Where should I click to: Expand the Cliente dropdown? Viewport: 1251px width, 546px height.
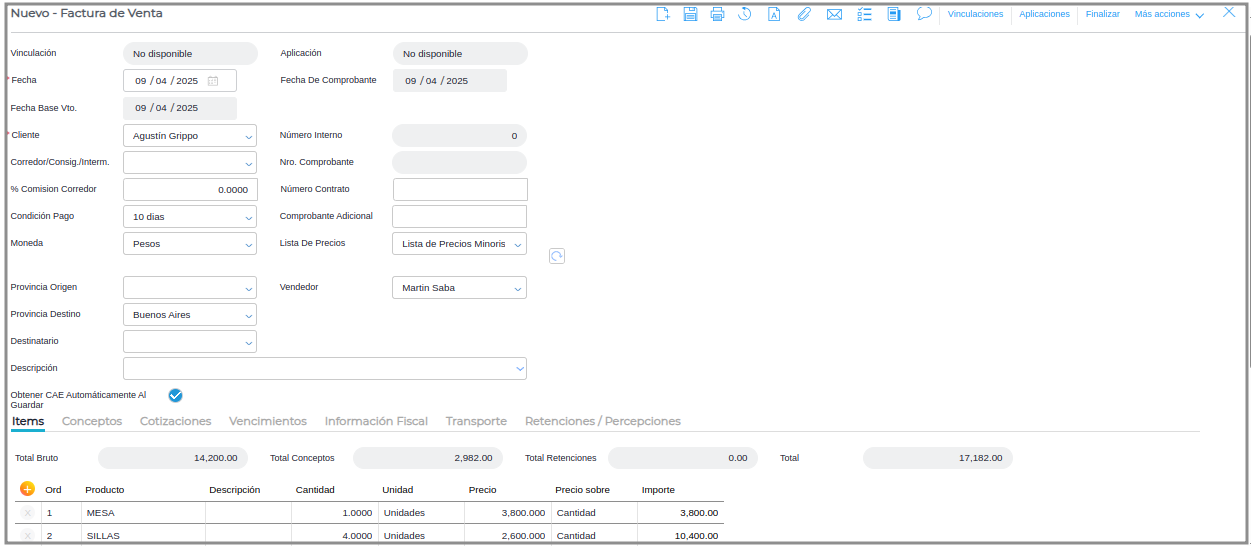(248, 136)
